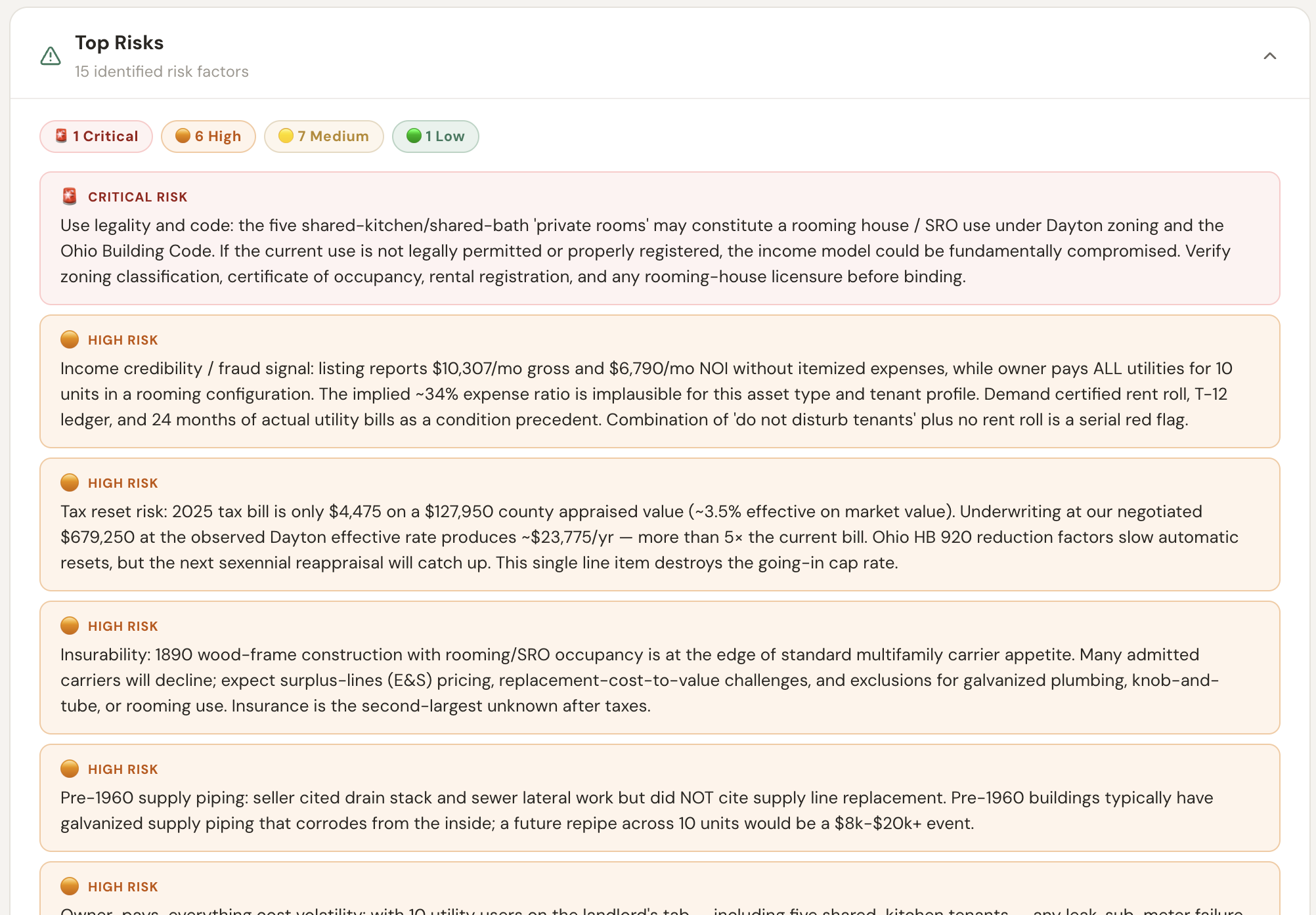Click the siren icon in the Critical Risk card

click(70, 196)
